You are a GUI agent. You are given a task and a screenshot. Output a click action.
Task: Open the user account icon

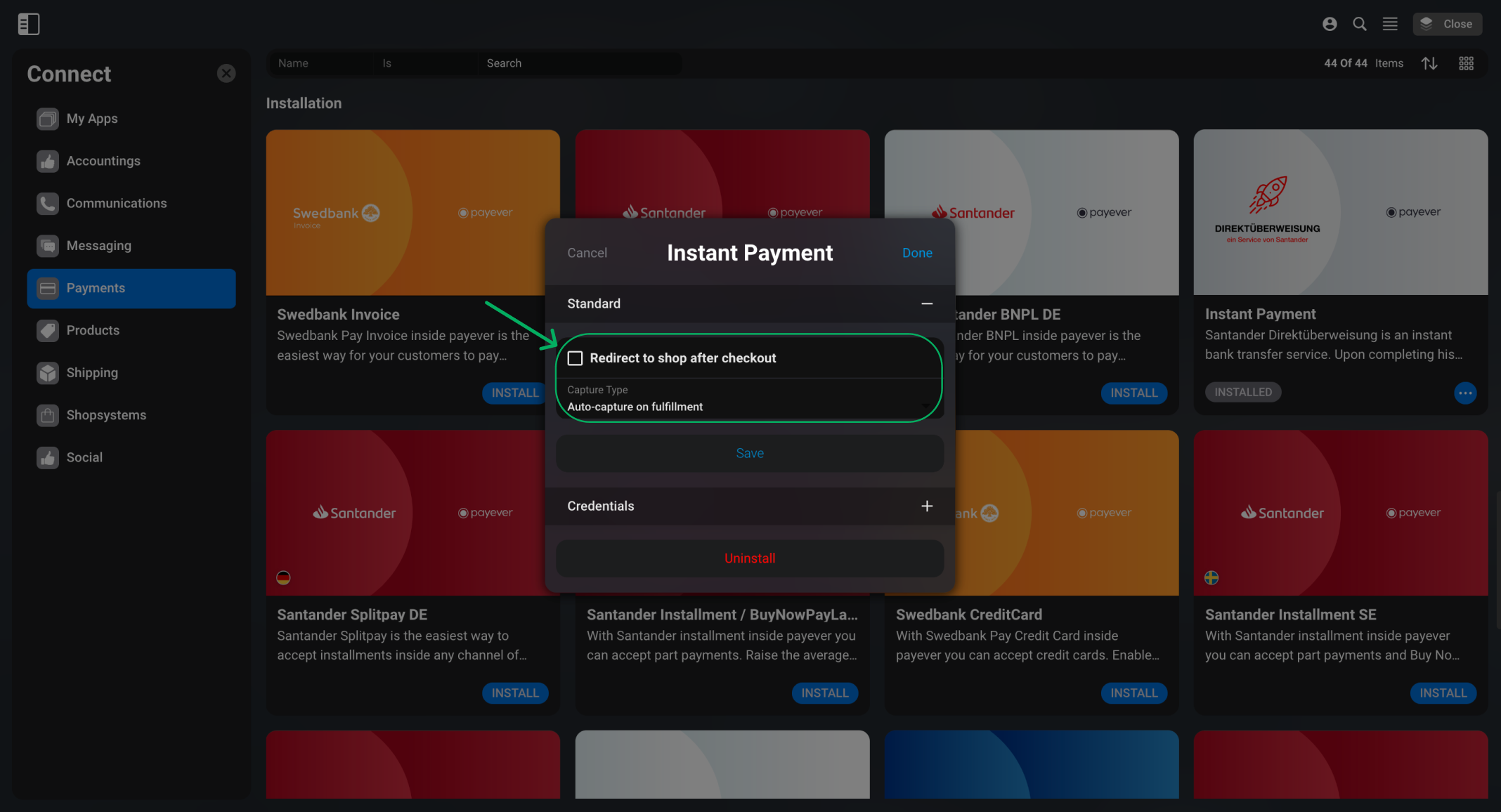[1329, 24]
